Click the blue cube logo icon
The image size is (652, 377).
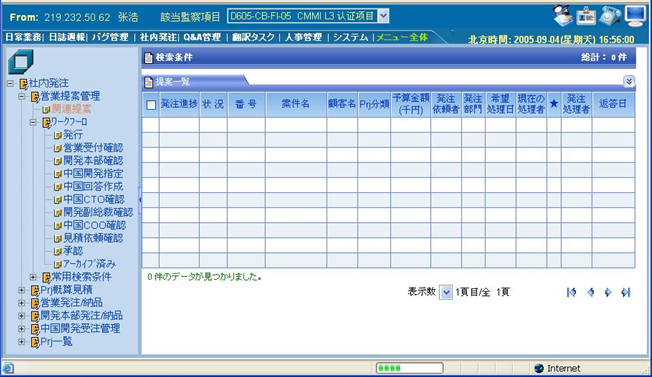(x=20, y=62)
